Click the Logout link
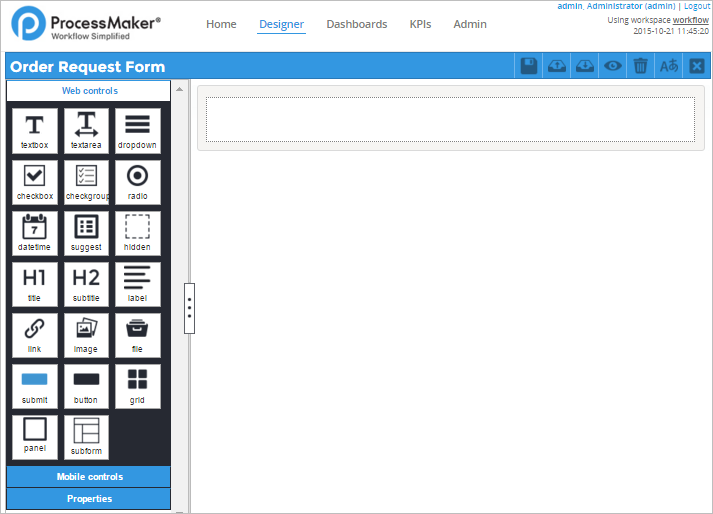Screen dimensions: 713x514 click(697, 6)
